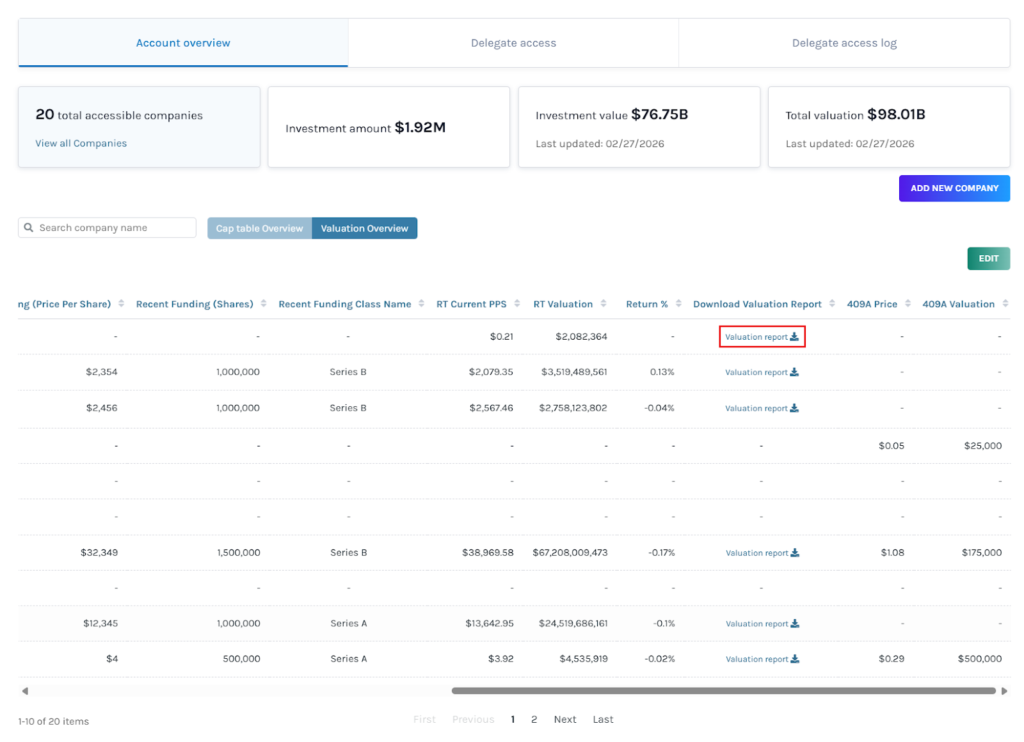Click the search magnifier icon in company search box
Screen dimensions: 1024x742
(x=28, y=227)
